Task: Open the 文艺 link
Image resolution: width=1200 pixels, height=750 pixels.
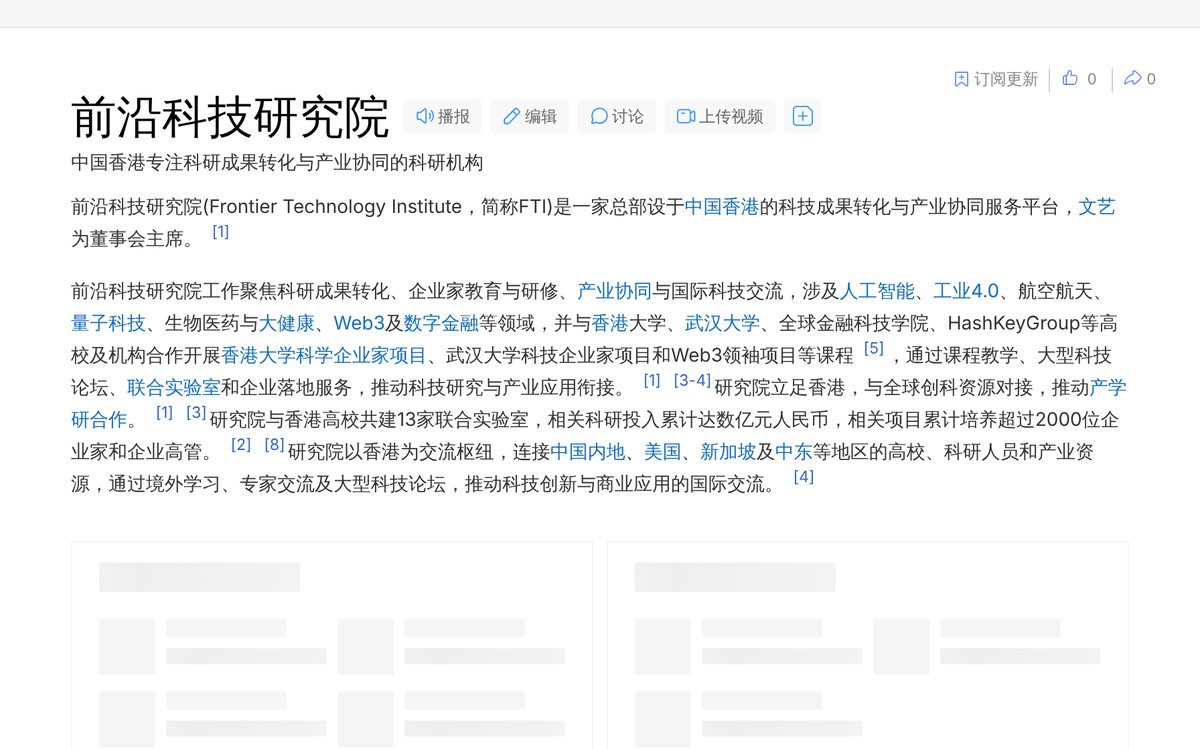Action: point(1097,207)
